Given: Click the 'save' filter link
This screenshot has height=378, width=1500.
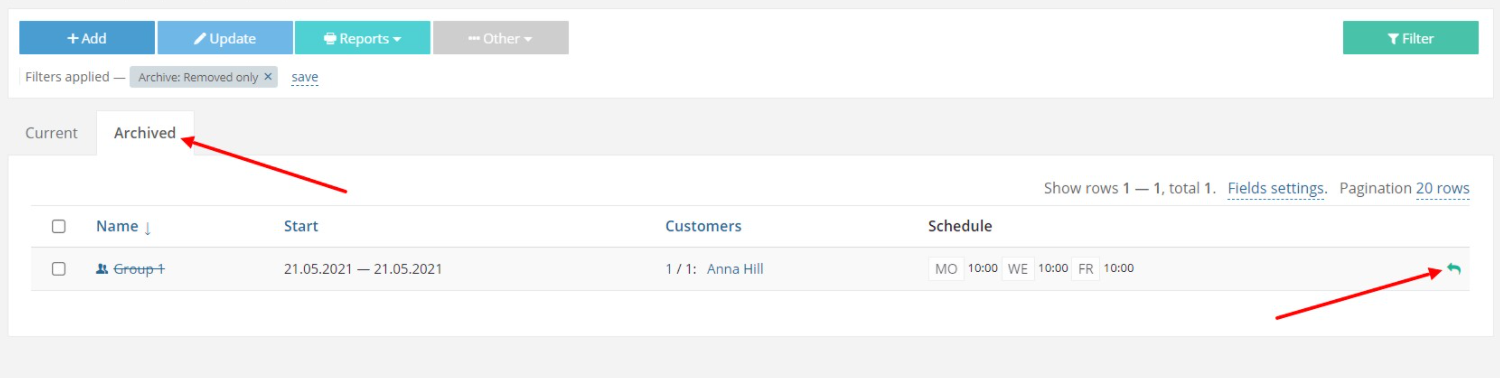Looking at the screenshot, I should click(305, 77).
